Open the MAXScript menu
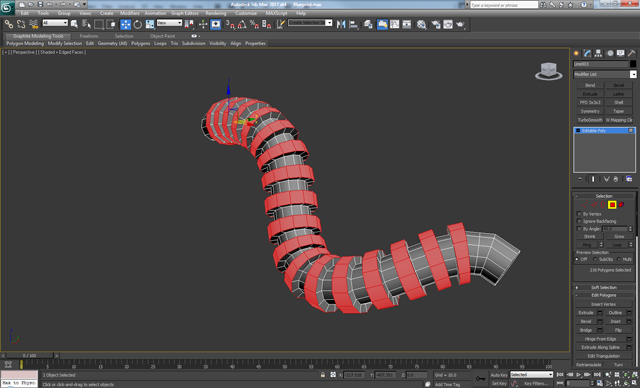The image size is (640, 388). 276,13
